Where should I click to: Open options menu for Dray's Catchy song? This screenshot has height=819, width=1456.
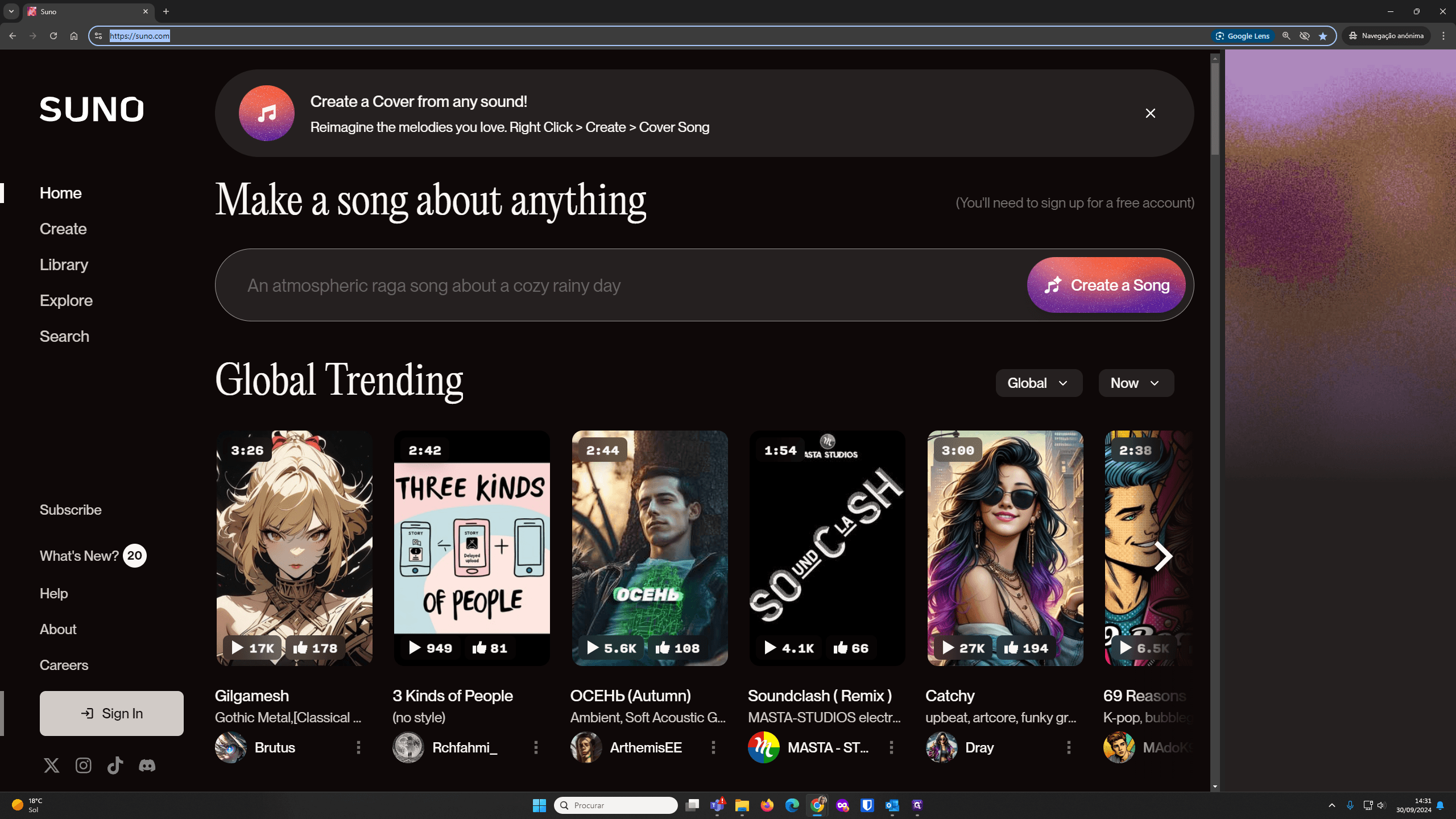click(x=1069, y=747)
